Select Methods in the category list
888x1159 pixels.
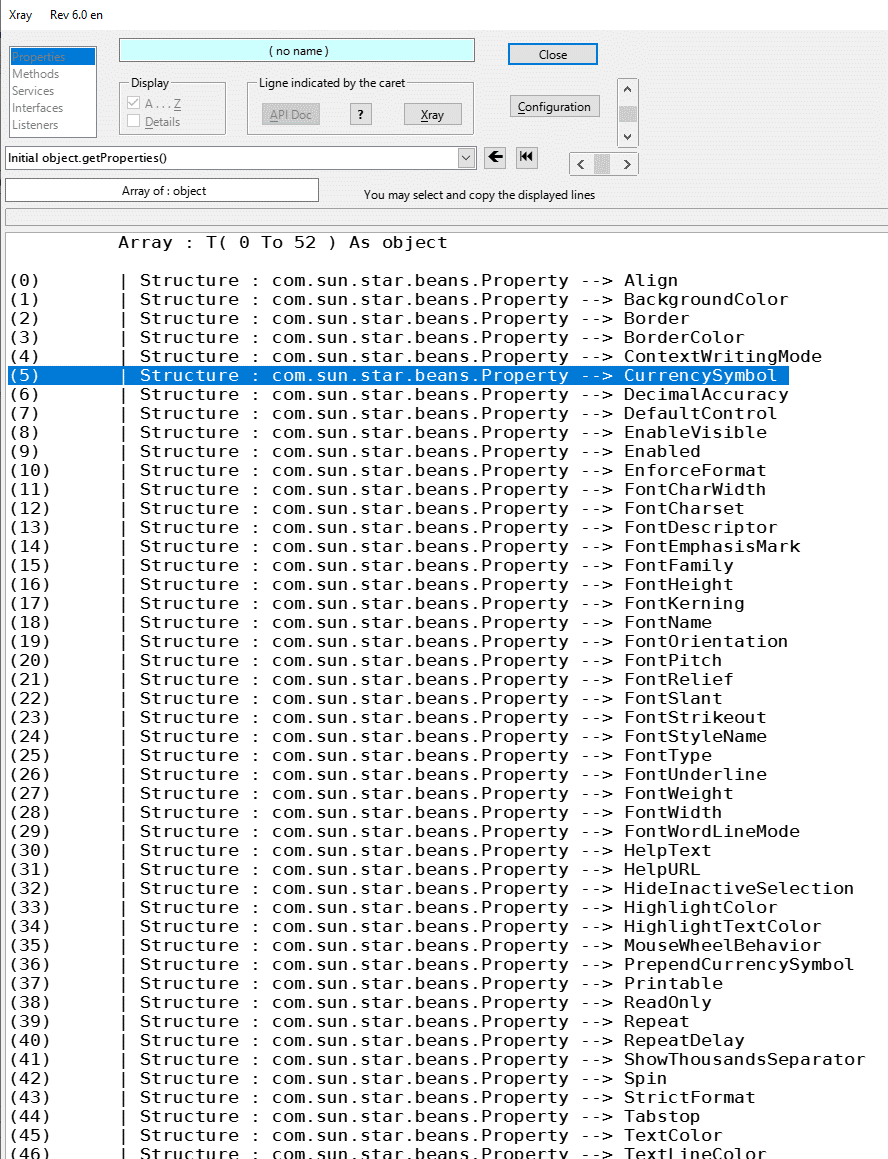tap(36, 74)
